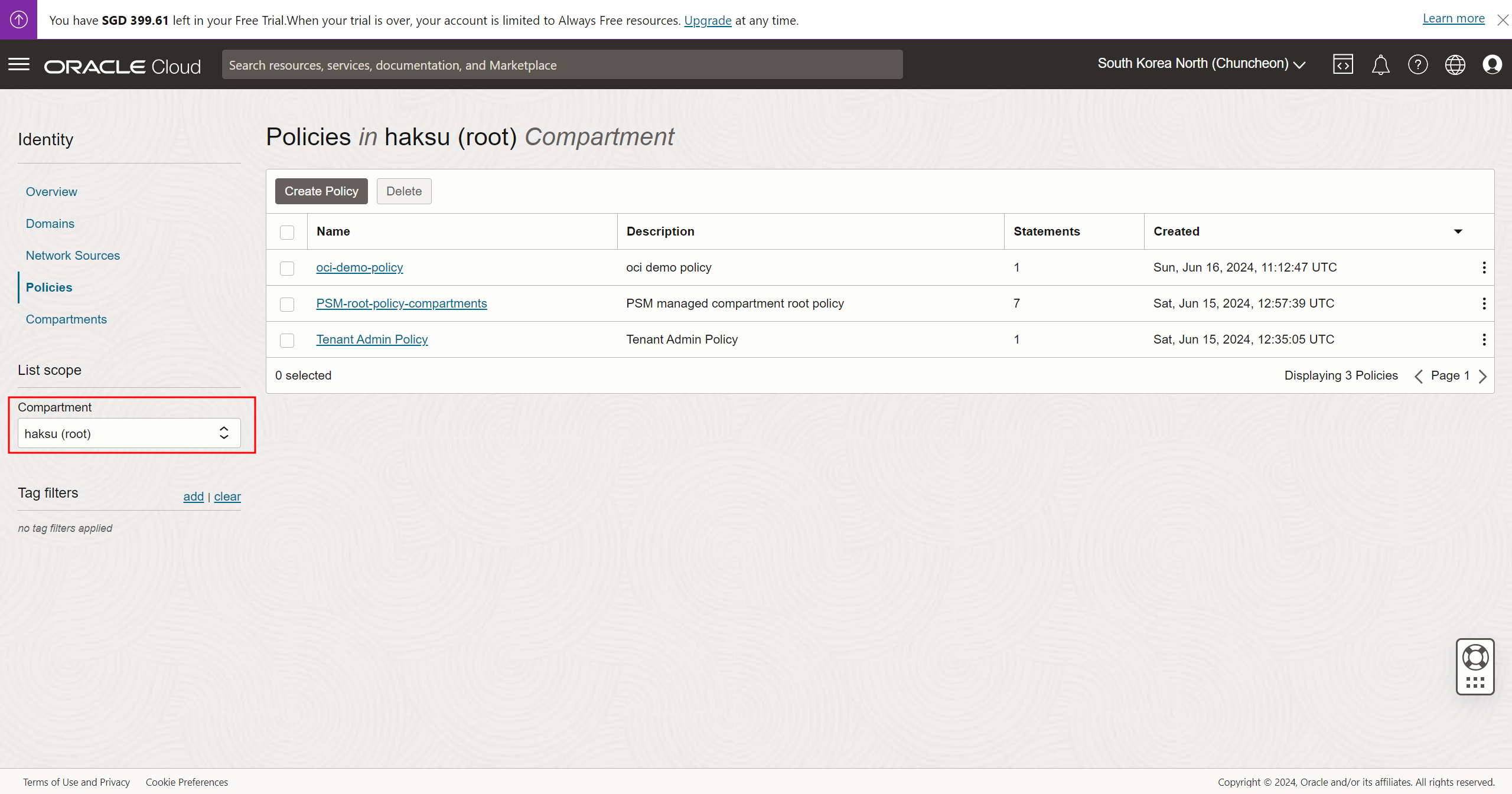The height and width of the screenshot is (794, 1512).
Task: Open the support lifebuoy help widget
Action: click(1475, 658)
